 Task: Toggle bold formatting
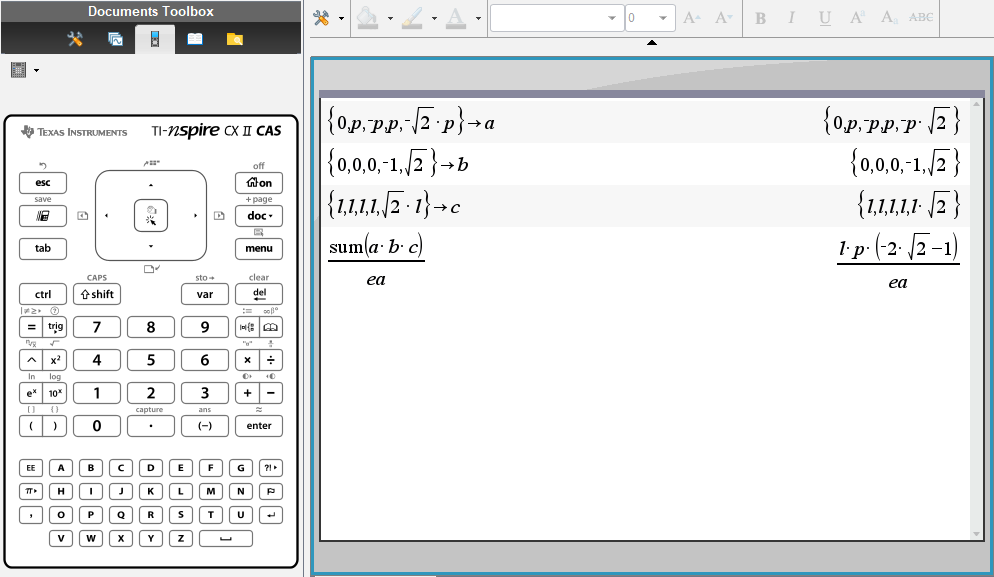point(760,18)
